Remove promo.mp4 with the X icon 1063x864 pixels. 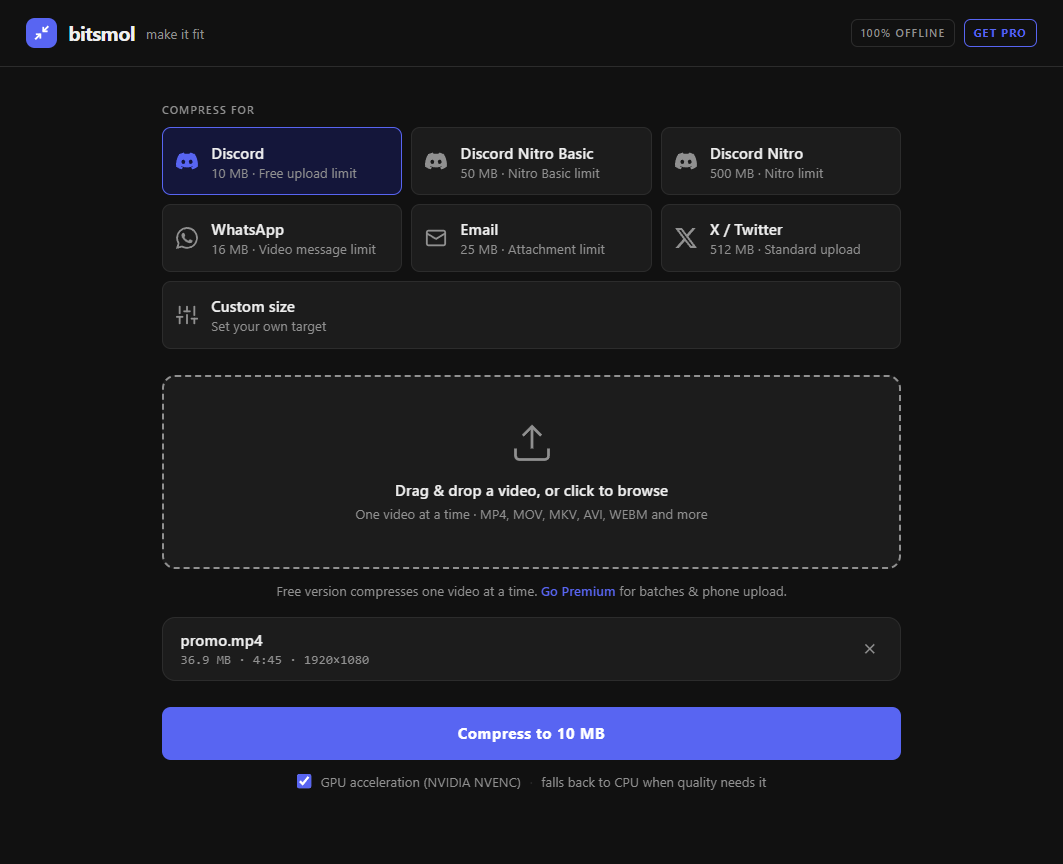point(870,649)
